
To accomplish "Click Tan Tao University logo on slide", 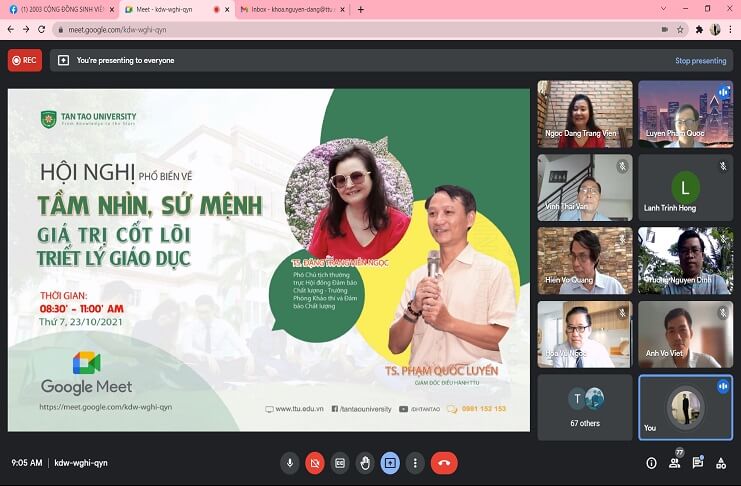I will [88, 119].
